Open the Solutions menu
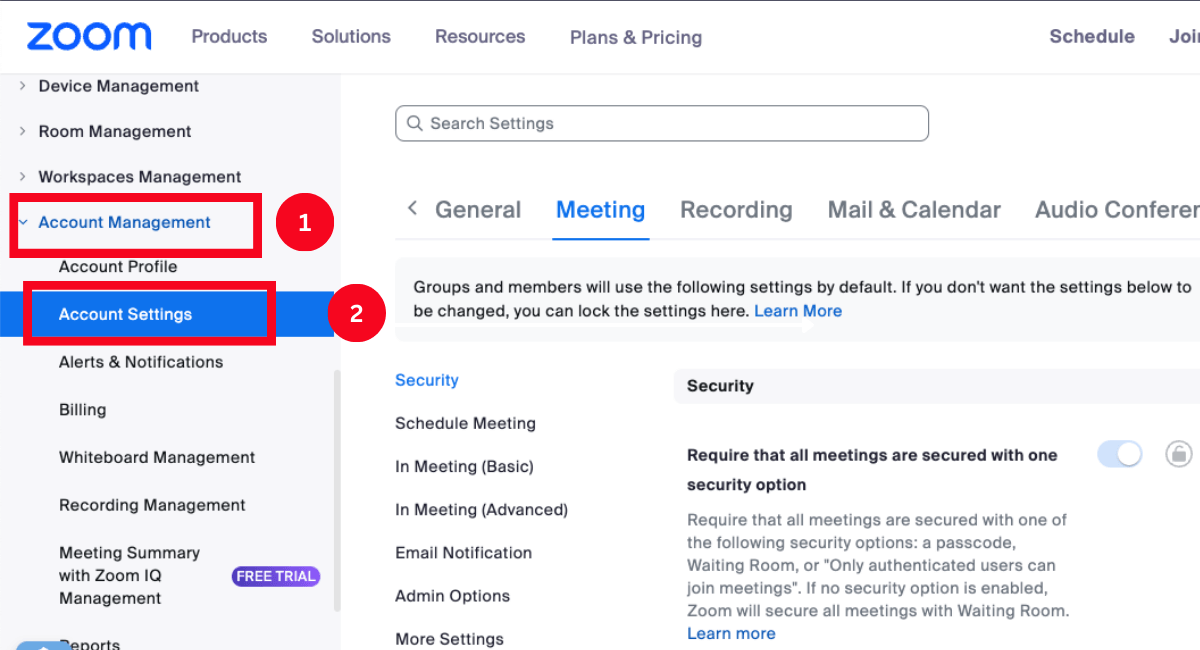Viewport: 1200px width, 650px height. (x=351, y=37)
